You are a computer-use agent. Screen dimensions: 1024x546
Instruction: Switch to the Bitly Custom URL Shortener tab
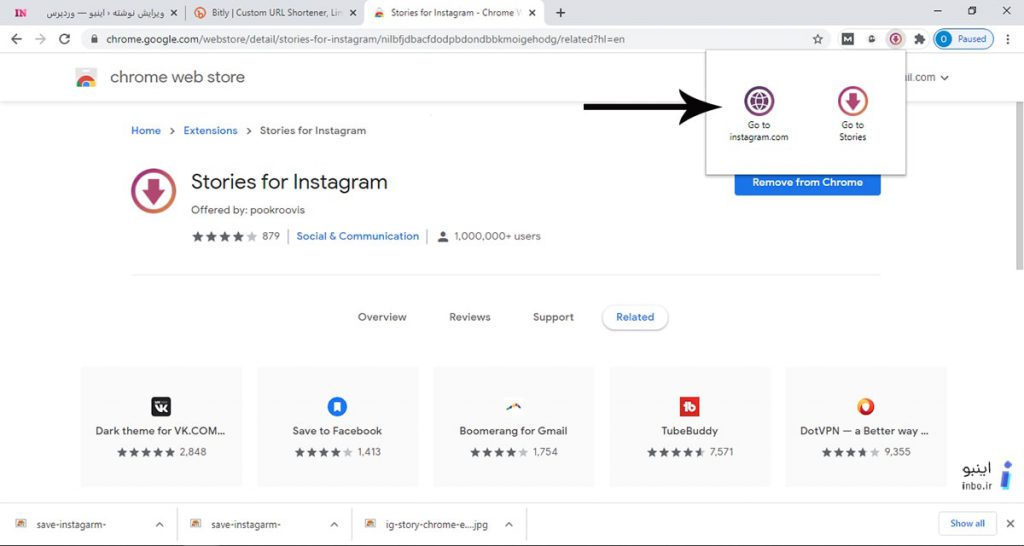[276, 12]
